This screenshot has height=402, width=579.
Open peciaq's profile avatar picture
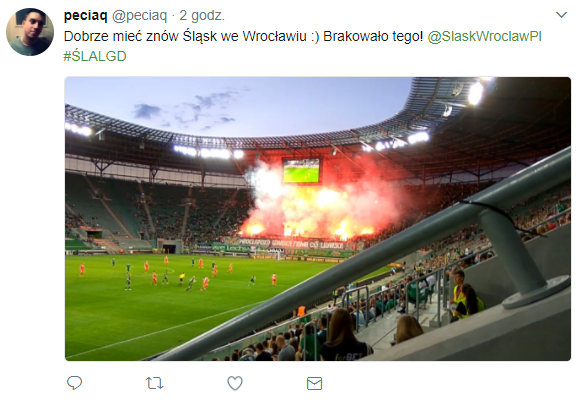tap(30, 32)
